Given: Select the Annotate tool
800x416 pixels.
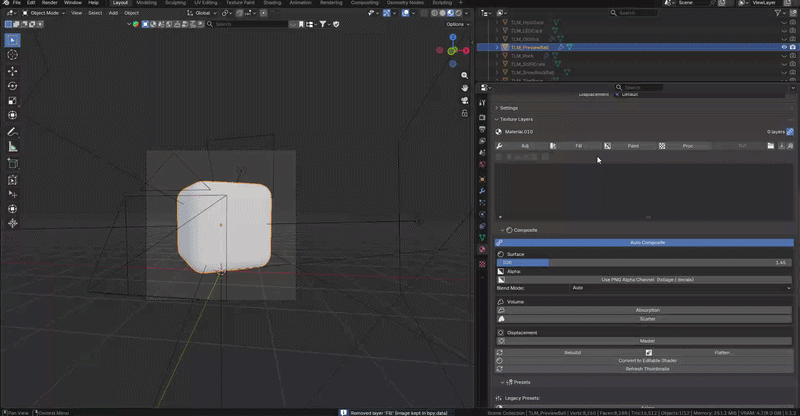Looking at the screenshot, I should 13,132.
